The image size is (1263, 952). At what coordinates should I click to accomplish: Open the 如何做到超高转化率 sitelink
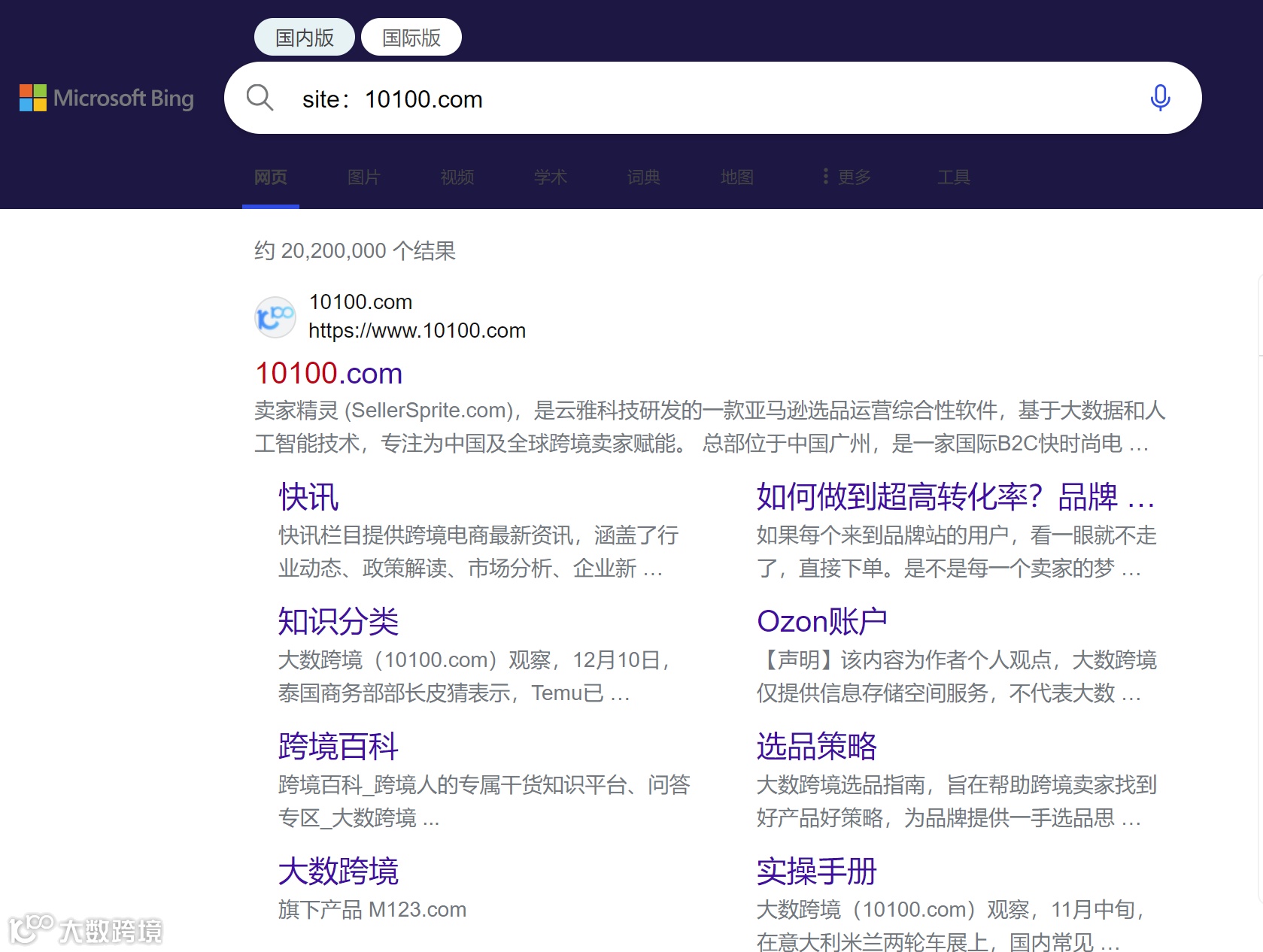pyautogui.click(x=955, y=497)
